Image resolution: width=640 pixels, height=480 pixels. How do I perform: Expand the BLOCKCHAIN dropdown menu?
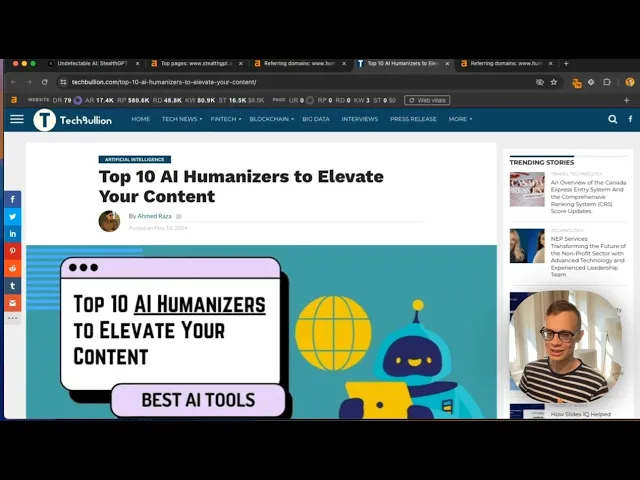(271, 119)
